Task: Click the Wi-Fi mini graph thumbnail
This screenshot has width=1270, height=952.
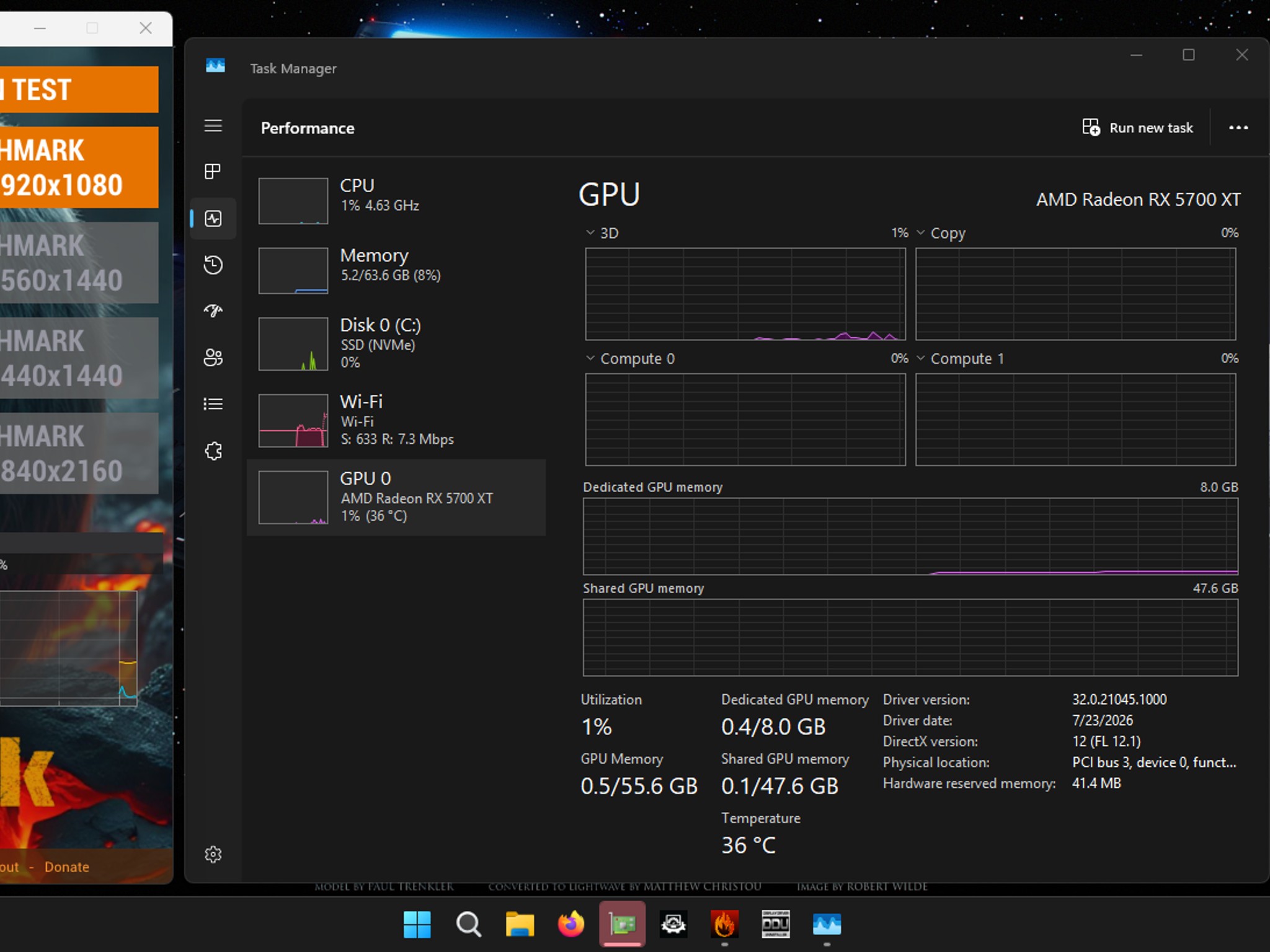Action: click(x=293, y=420)
